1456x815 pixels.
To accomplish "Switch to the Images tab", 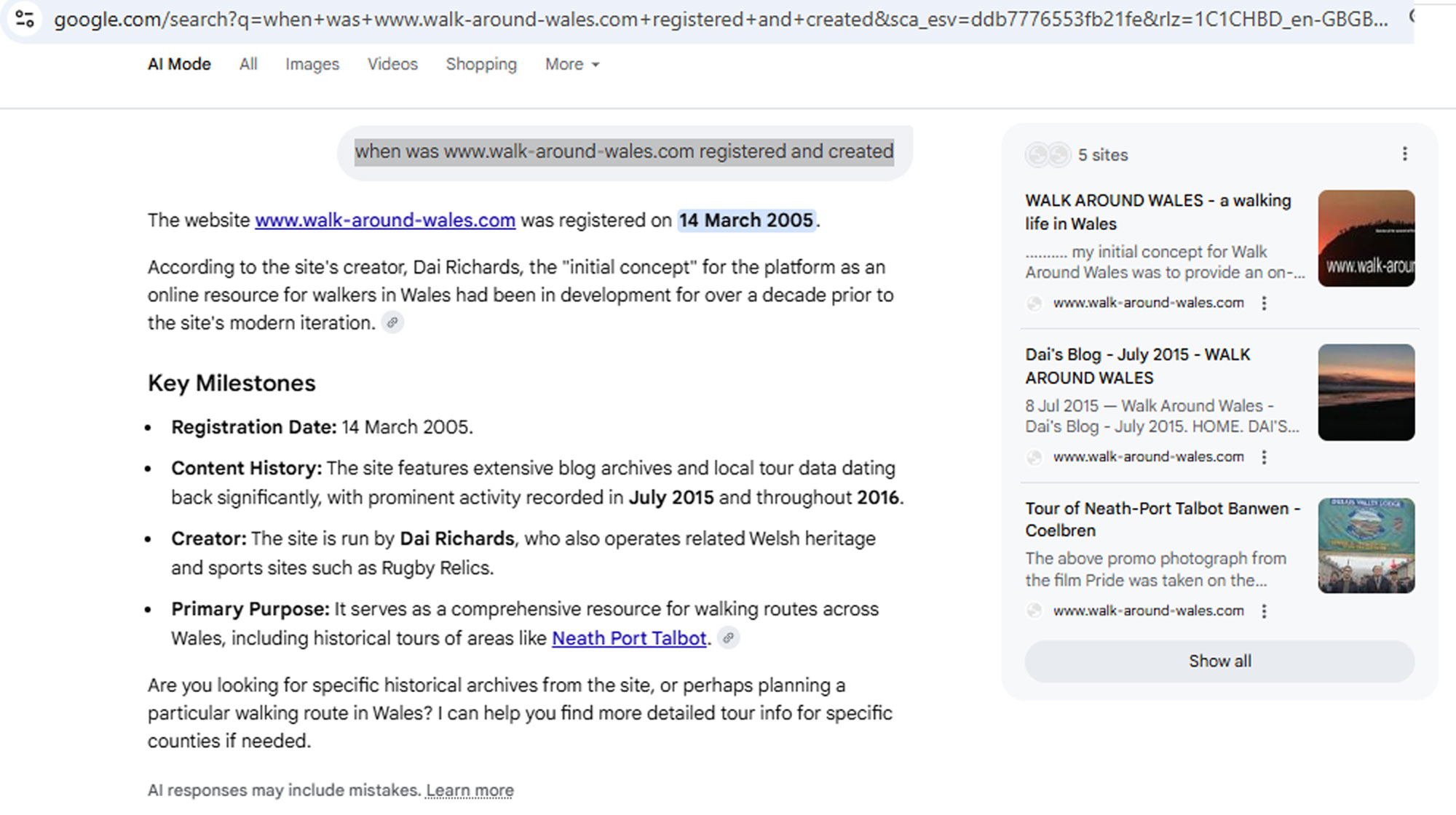I will pyautogui.click(x=312, y=65).
